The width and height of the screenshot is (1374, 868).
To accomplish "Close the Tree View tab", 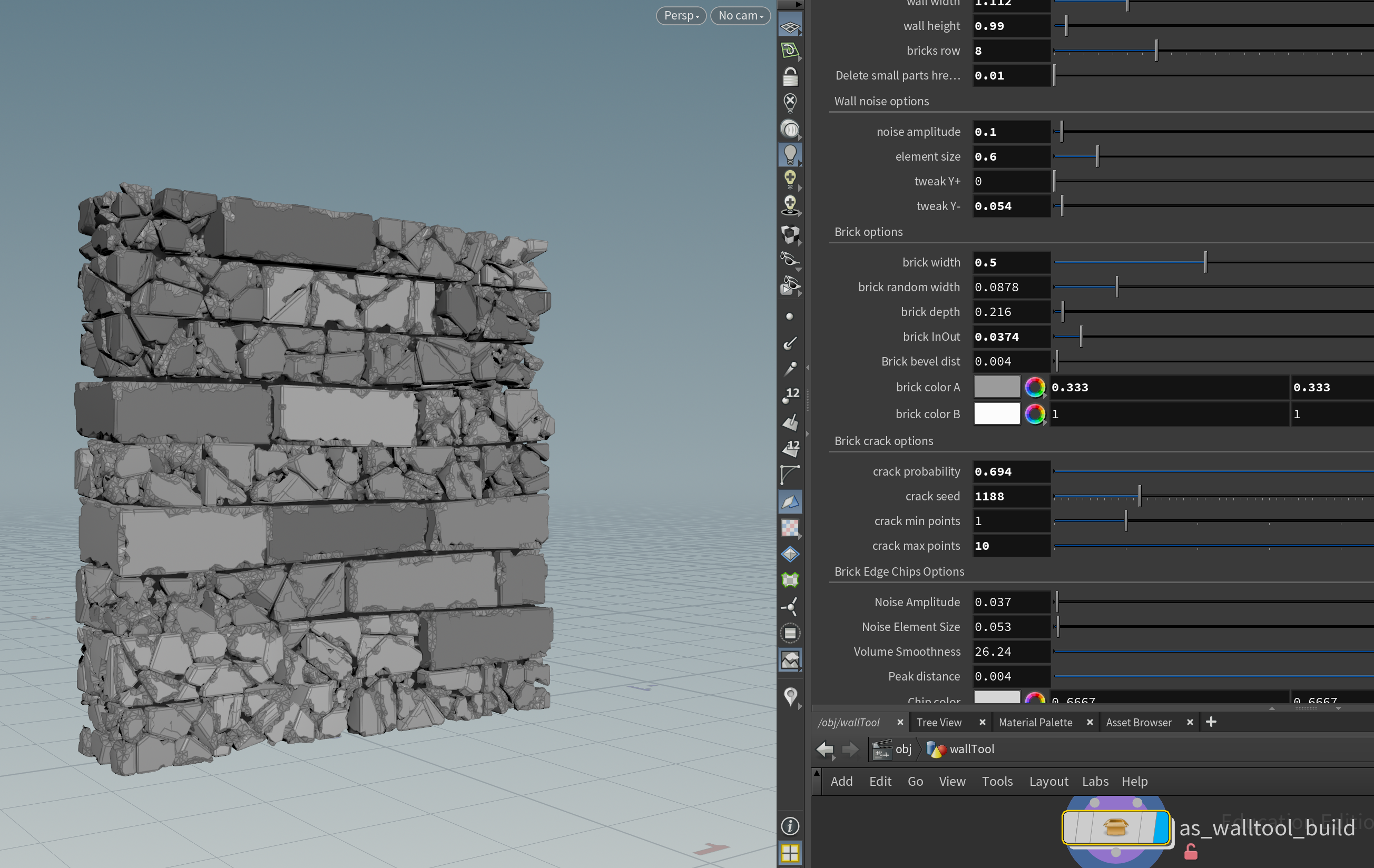I will 982,723.
